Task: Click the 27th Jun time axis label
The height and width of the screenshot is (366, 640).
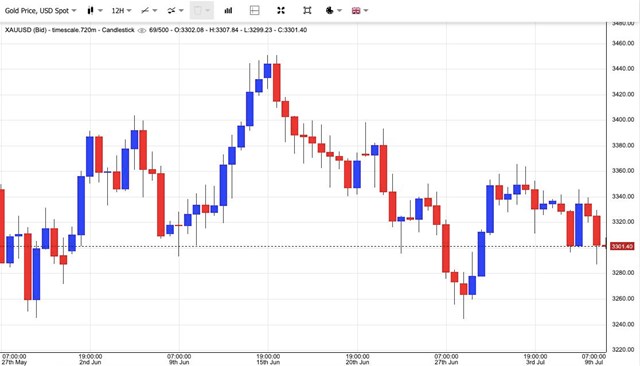Action: (446, 362)
